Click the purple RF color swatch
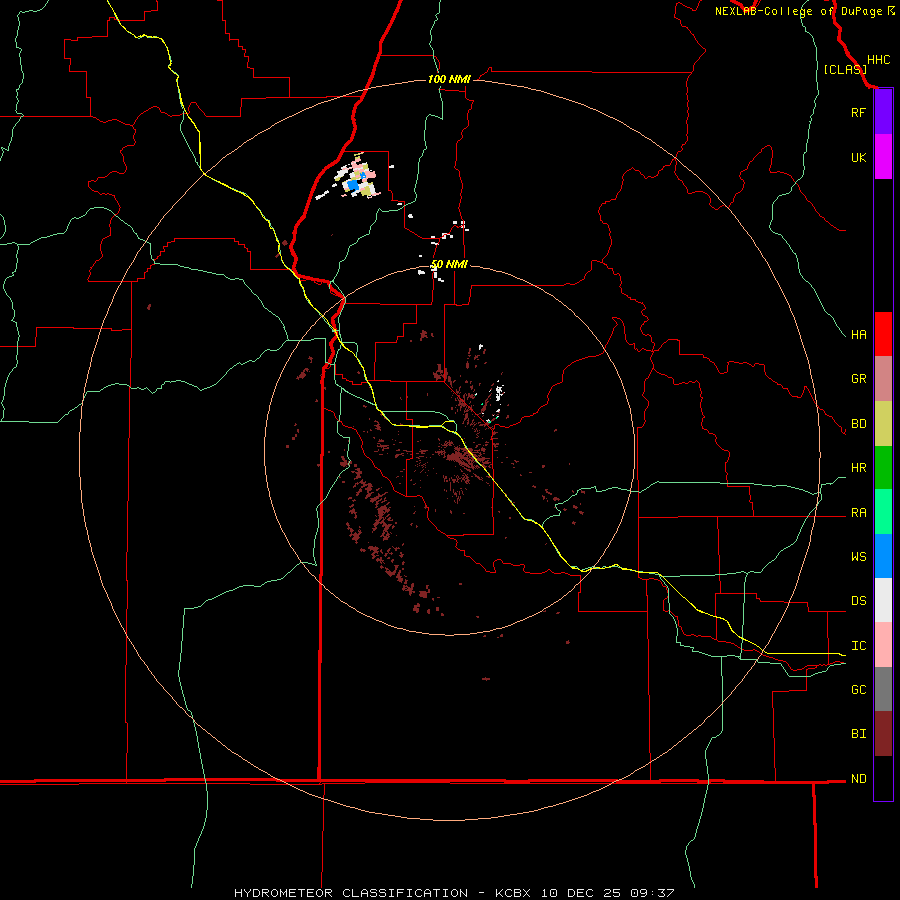This screenshot has height=900, width=900. coord(883,112)
